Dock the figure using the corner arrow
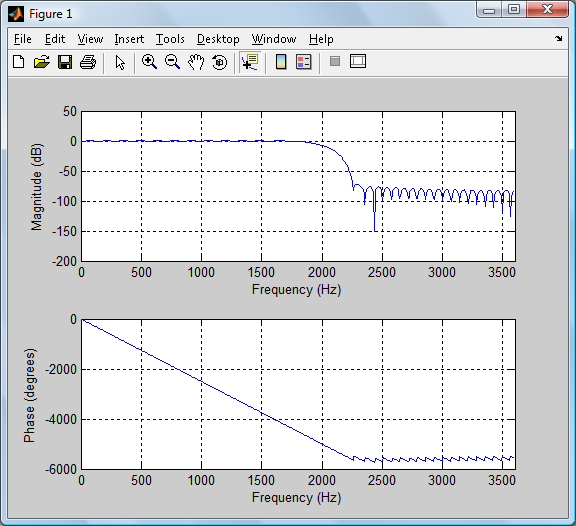Viewport: 576px width, 526px height. [559, 38]
